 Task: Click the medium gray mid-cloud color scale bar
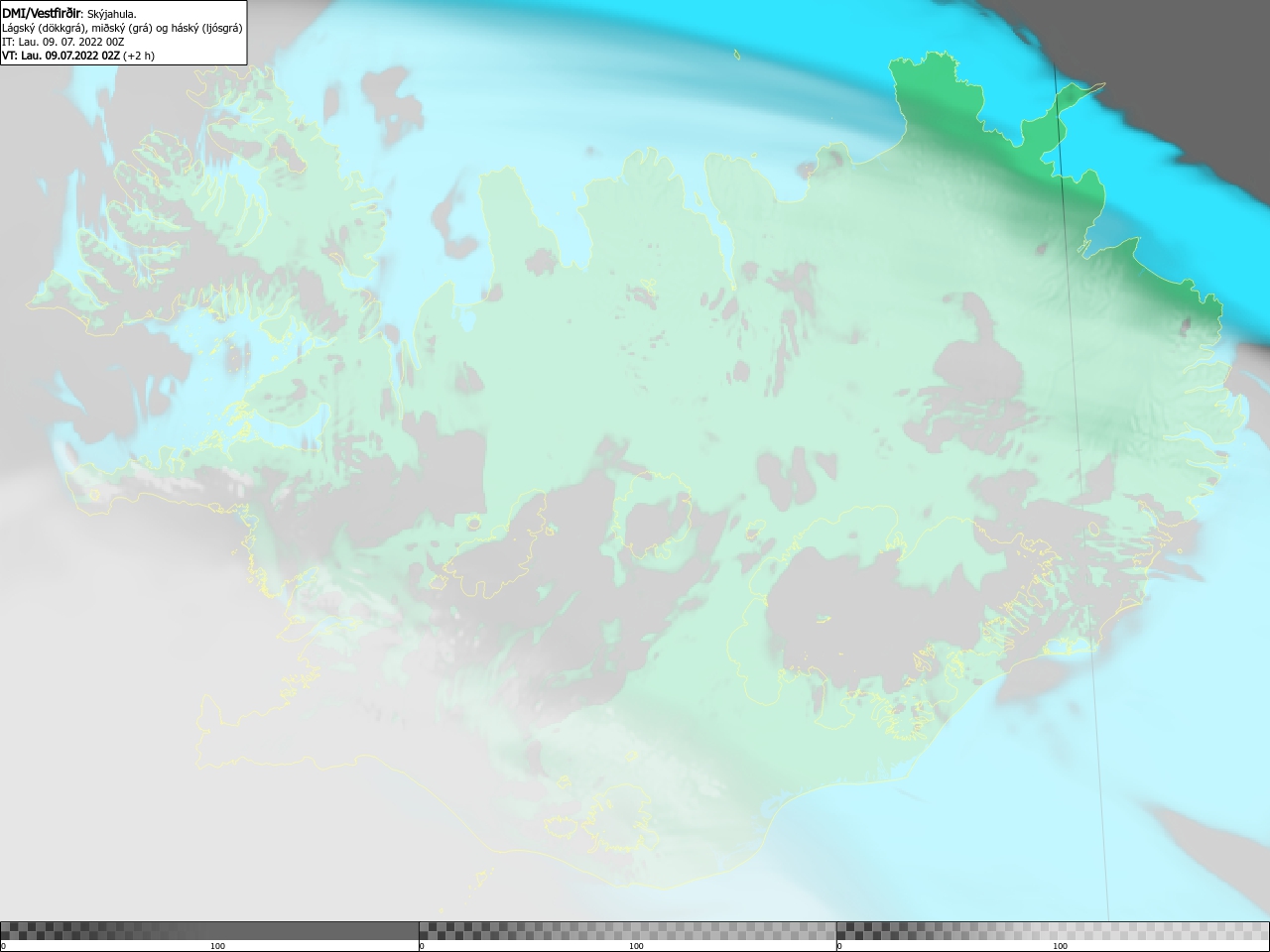point(627,931)
